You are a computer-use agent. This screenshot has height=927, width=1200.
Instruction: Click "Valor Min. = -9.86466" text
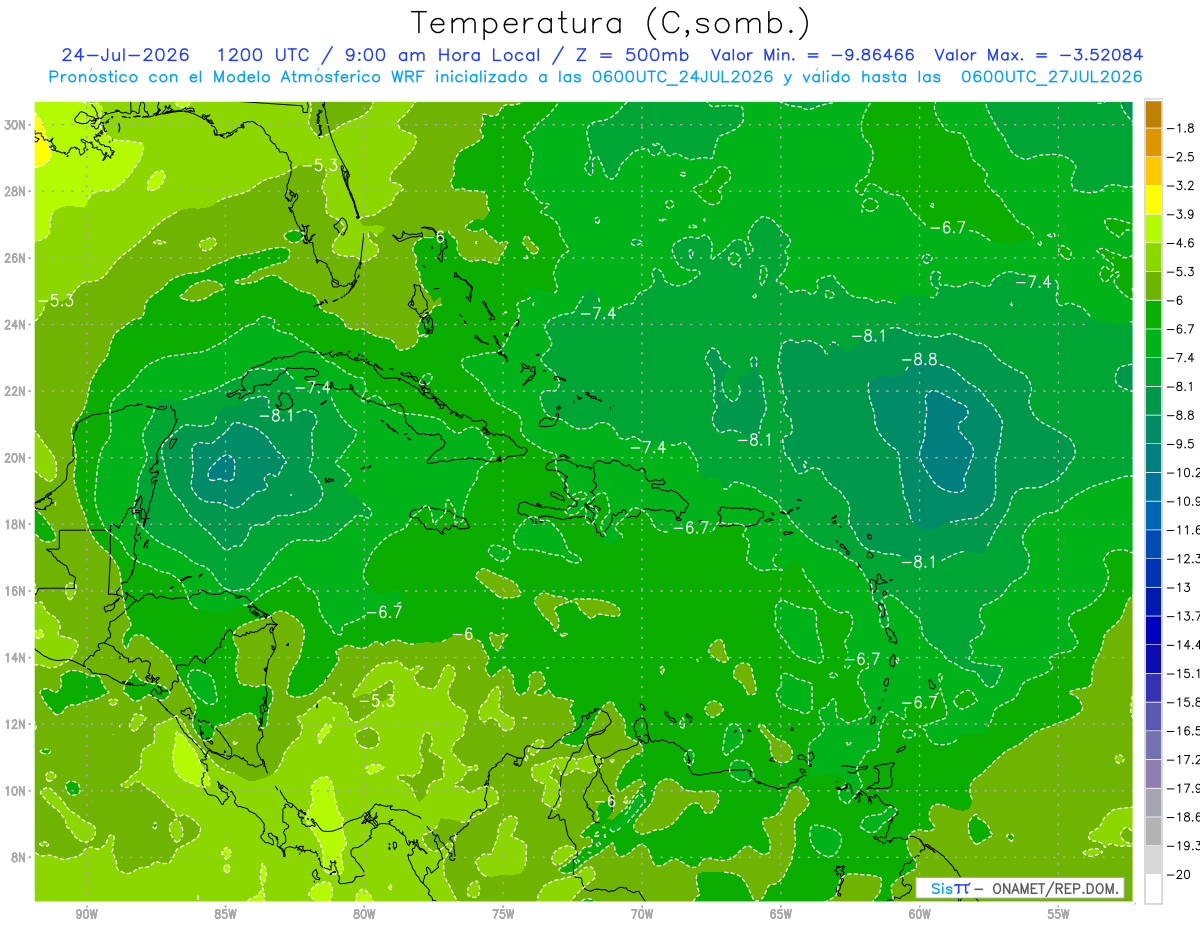[813, 55]
